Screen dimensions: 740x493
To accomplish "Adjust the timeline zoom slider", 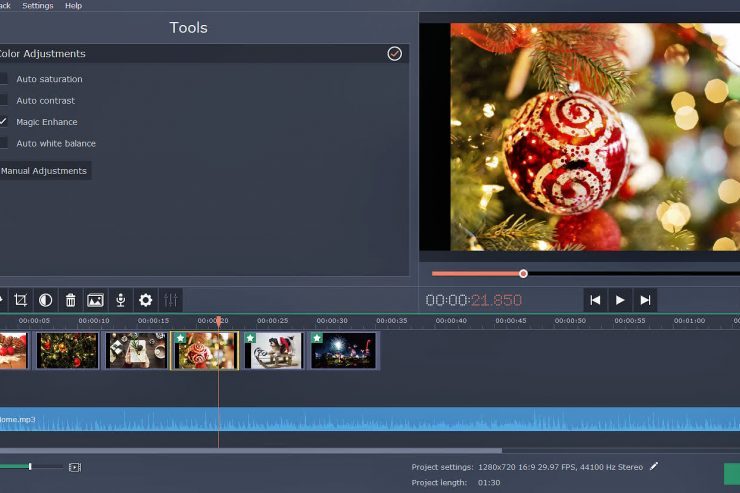I will coord(30,467).
